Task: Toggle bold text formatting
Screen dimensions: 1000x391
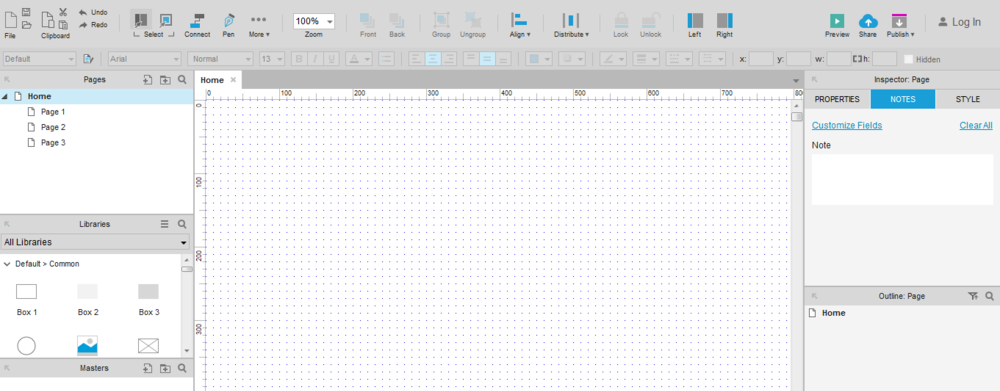Action: [298, 59]
